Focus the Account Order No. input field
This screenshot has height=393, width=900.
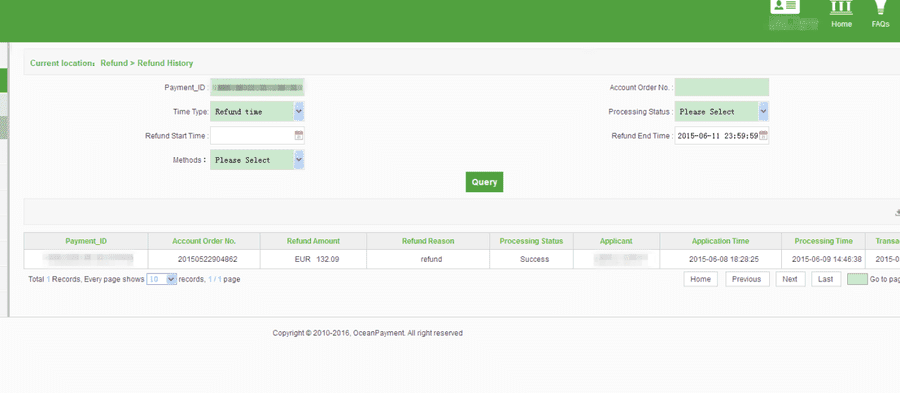(x=721, y=87)
